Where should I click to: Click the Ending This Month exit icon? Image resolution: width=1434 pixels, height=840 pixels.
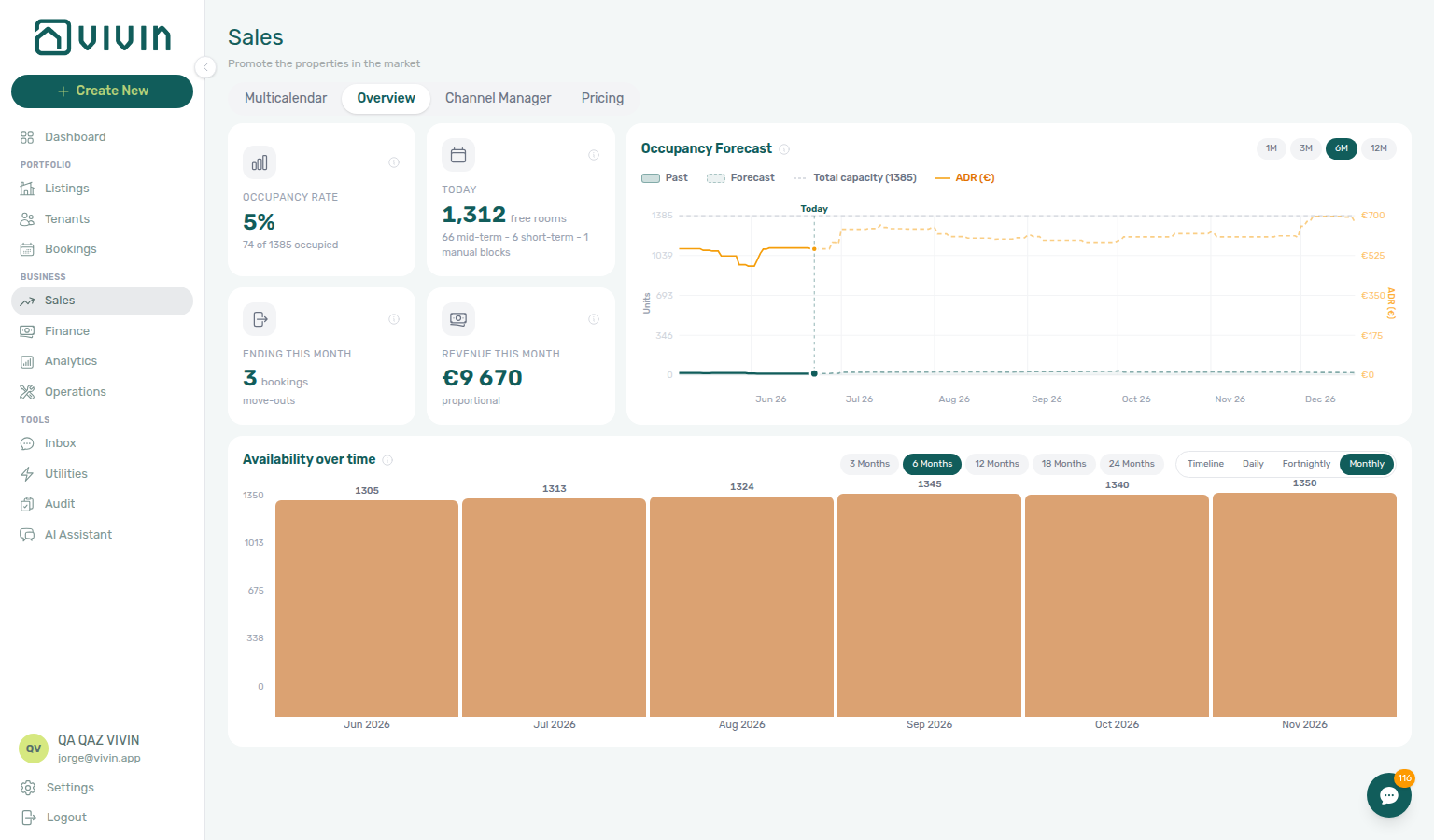pyautogui.click(x=260, y=319)
